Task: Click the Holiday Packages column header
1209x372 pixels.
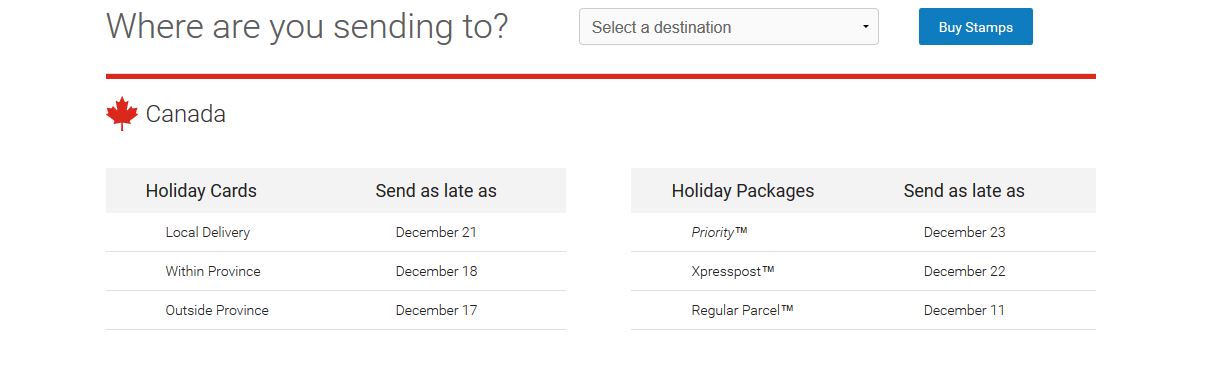Action: pos(743,191)
